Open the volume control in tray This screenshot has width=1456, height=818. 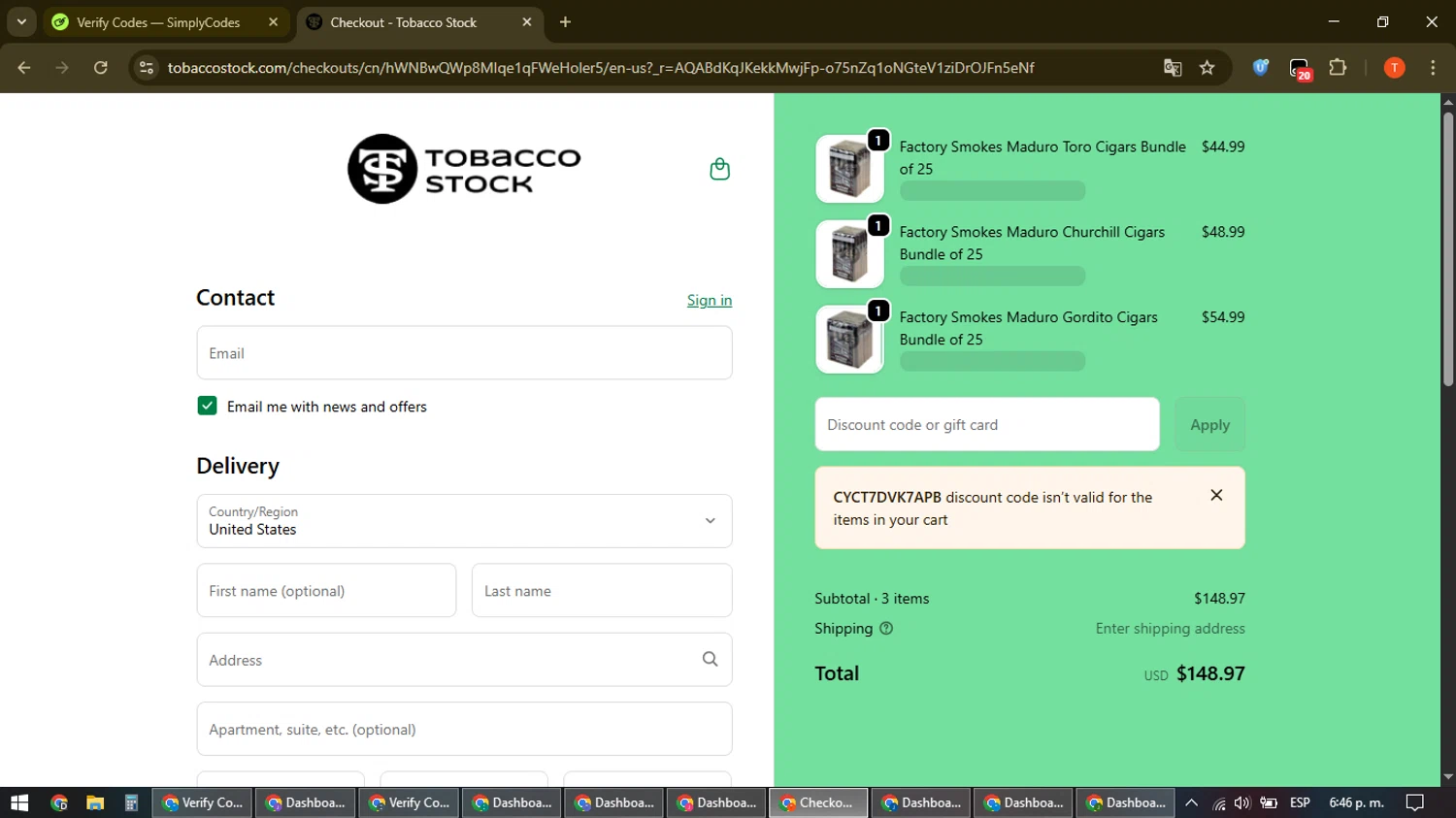(1242, 802)
